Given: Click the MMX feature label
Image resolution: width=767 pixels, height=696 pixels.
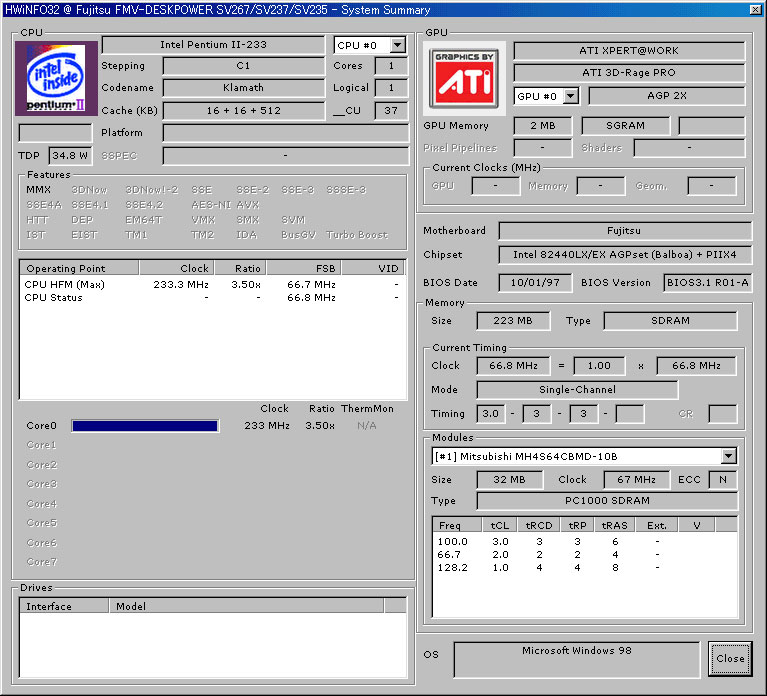Looking at the screenshot, I should (39, 190).
